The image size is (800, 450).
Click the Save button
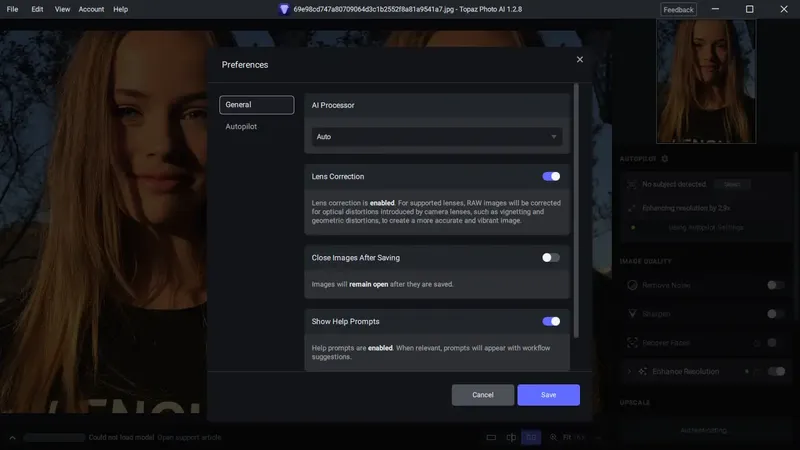coord(548,395)
